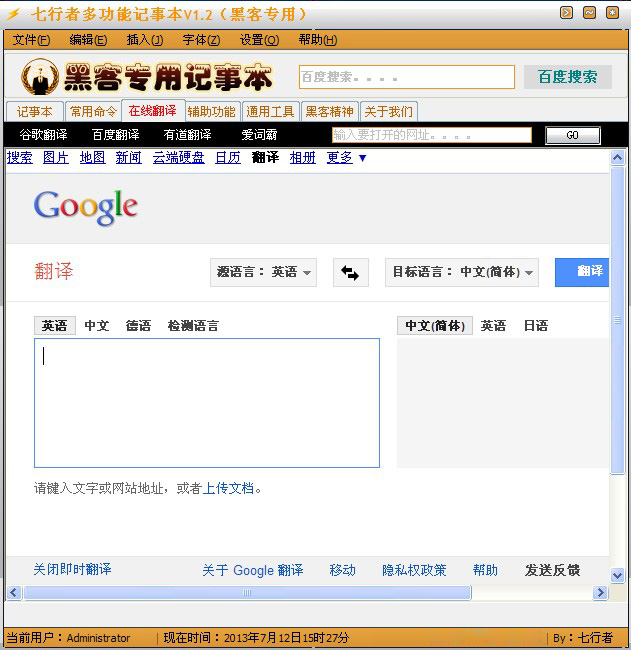Open the 文件(F) menu
Image resolution: width=631 pixels, height=650 pixels.
coord(32,40)
